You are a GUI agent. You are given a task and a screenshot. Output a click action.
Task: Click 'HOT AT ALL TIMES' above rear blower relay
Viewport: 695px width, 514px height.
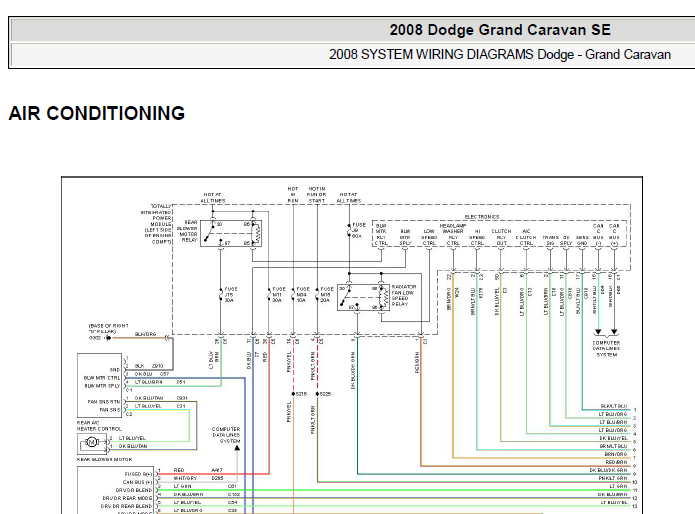click(x=213, y=198)
